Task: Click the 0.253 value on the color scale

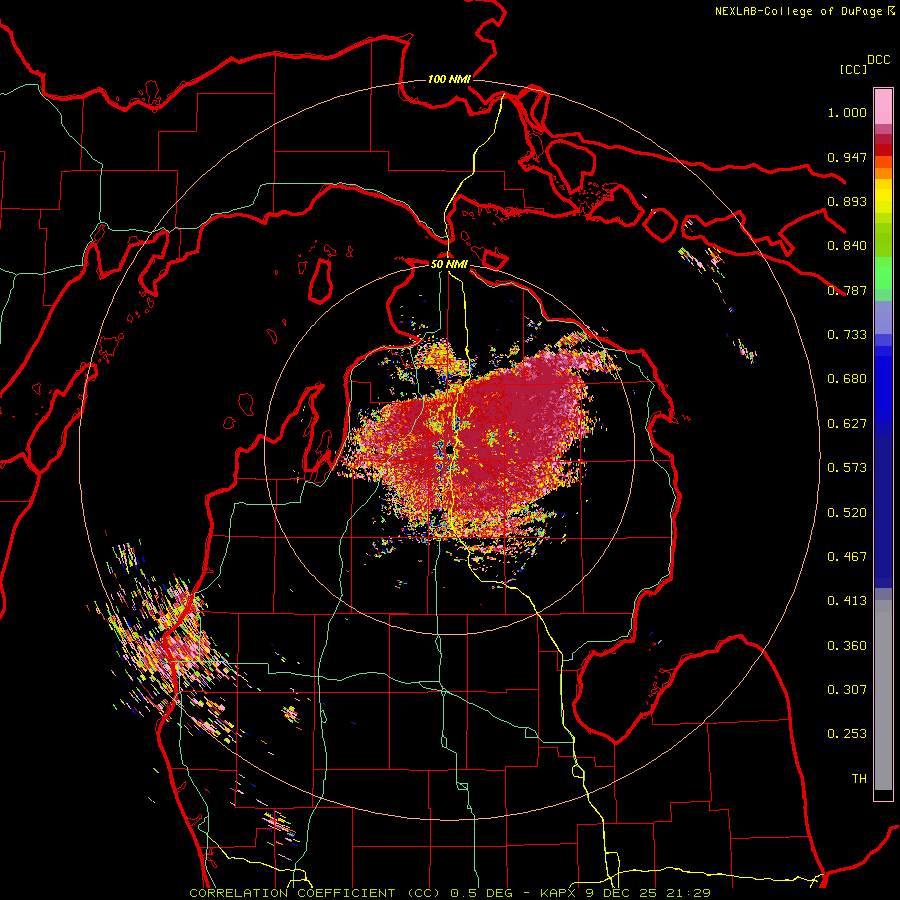Action: click(x=847, y=734)
